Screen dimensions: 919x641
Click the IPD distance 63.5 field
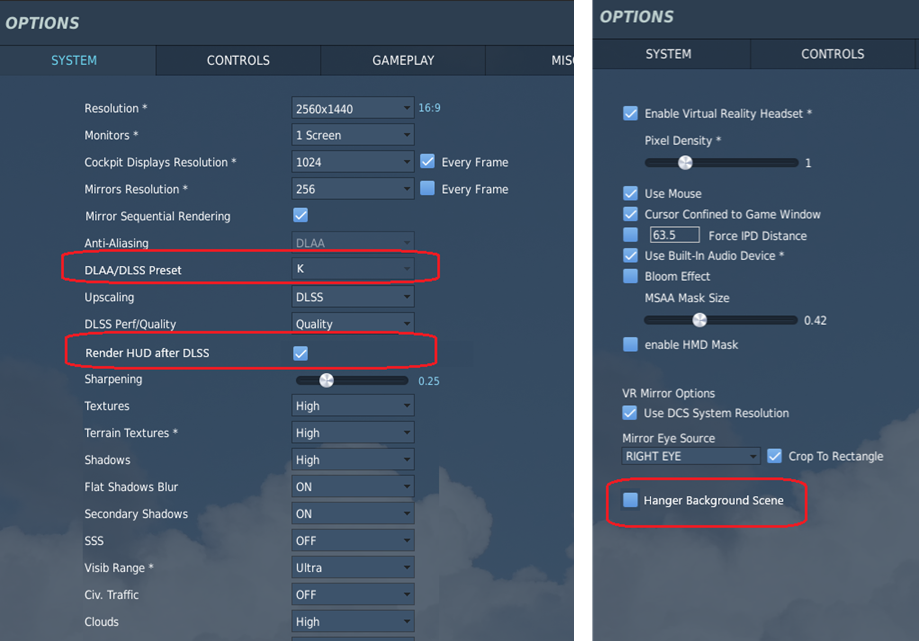[675, 235]
